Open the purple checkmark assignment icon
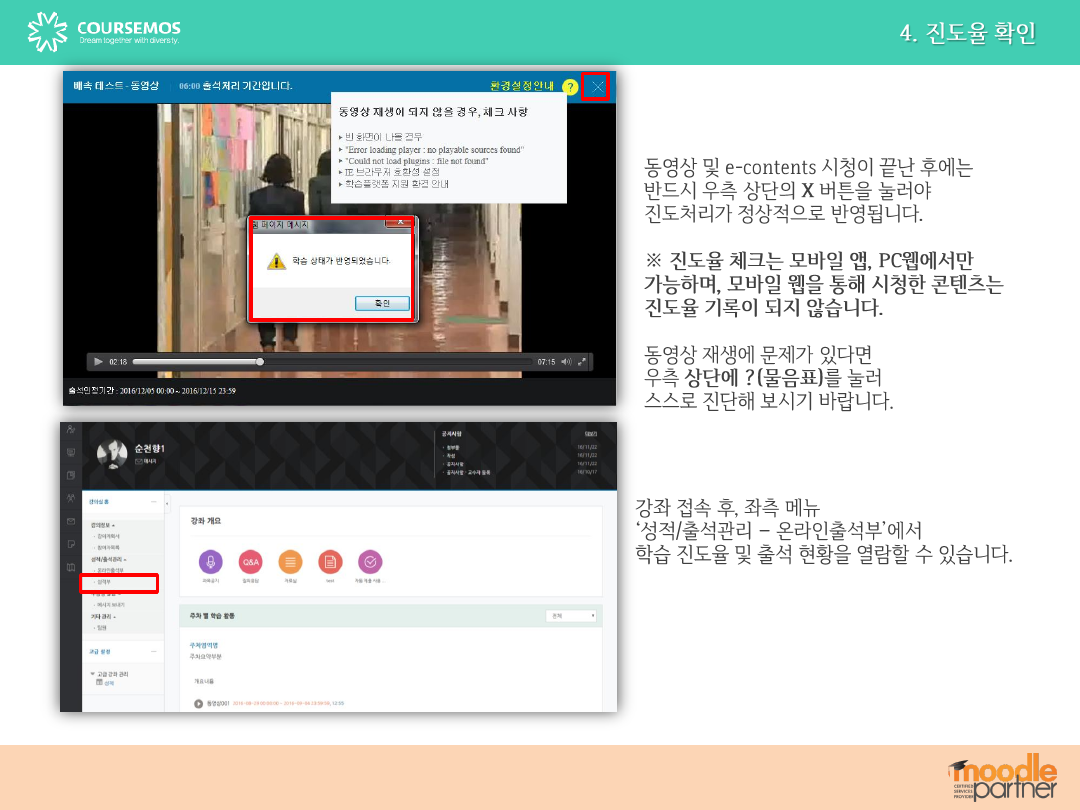The image size is (1080, 810). pos(370,562)
